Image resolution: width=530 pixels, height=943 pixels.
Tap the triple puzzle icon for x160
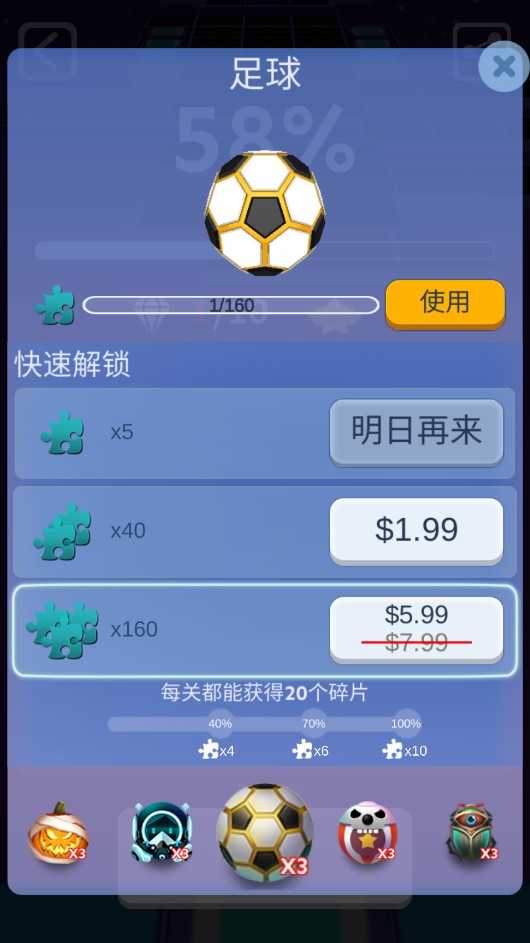pyautogui.click(x=62, y=629)
